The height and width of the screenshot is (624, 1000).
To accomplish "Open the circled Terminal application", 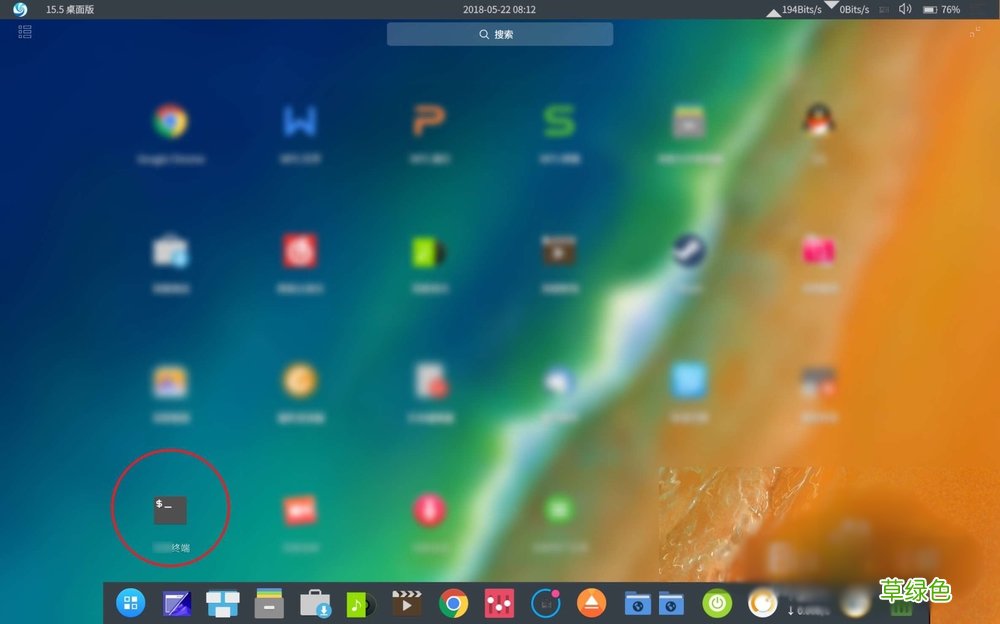I will pos(169,507).
